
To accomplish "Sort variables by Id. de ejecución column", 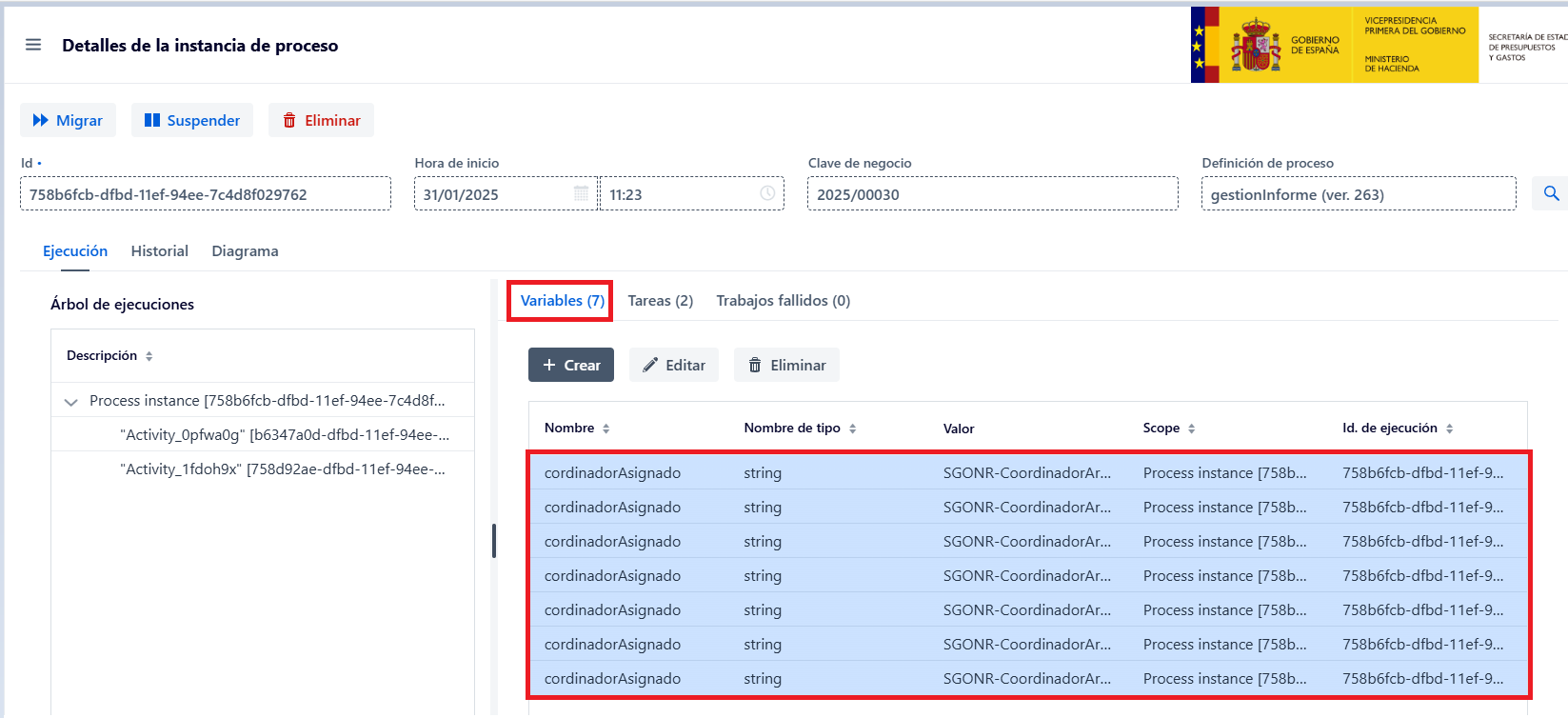I will coord(1398,428).
